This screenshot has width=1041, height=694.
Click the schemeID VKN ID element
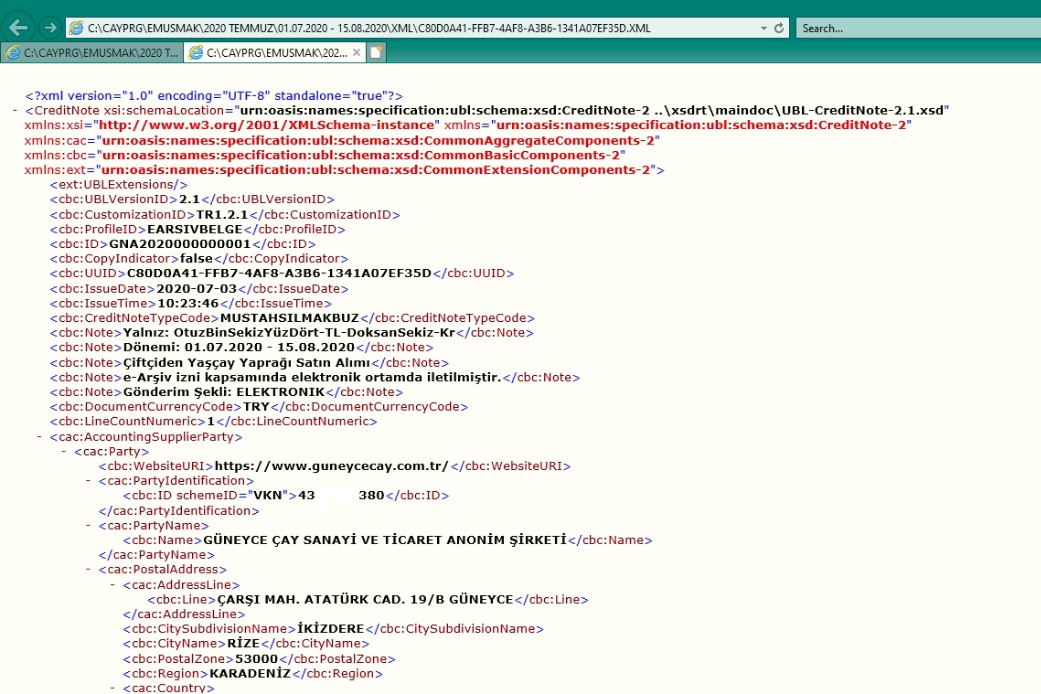tap(285, 495)
